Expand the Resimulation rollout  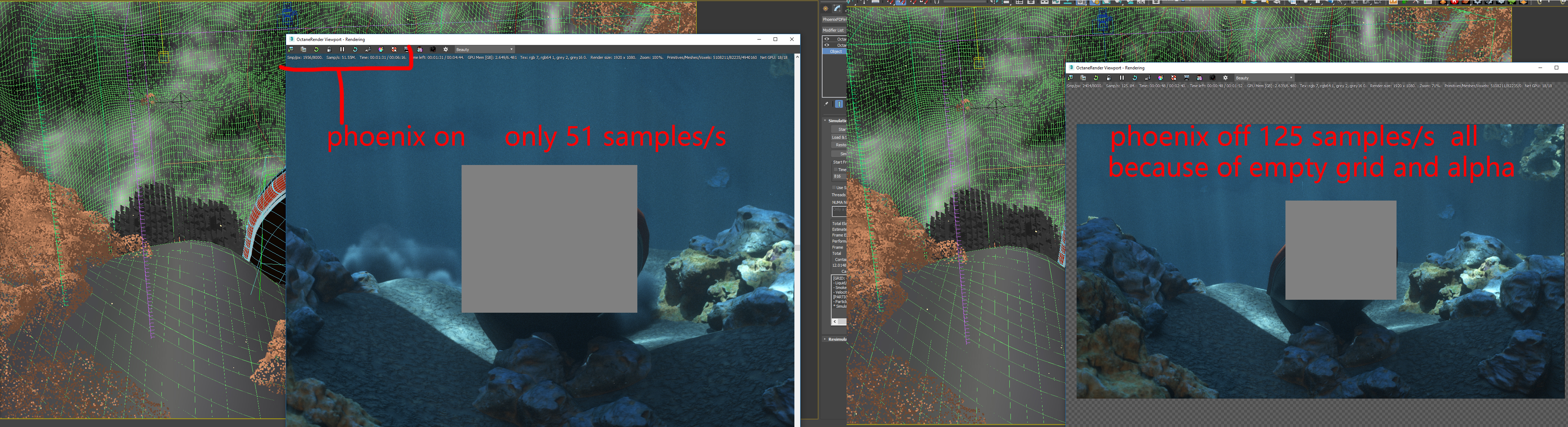click(825, 339)
